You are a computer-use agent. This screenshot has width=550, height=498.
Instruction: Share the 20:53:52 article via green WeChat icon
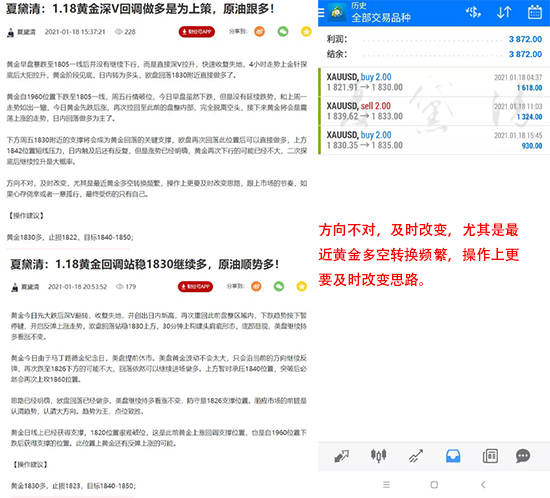[x=279, y=287]
